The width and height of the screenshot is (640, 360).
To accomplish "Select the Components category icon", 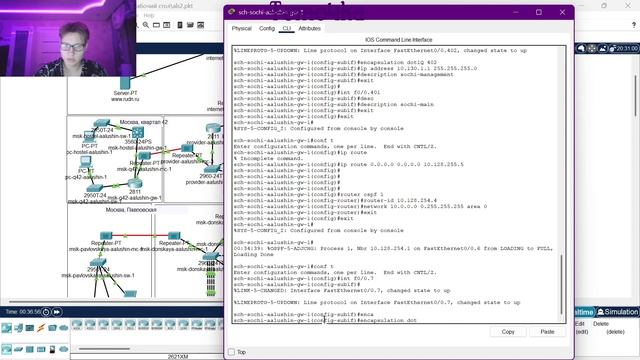I will pyautogui.click(x=30, y=327).
